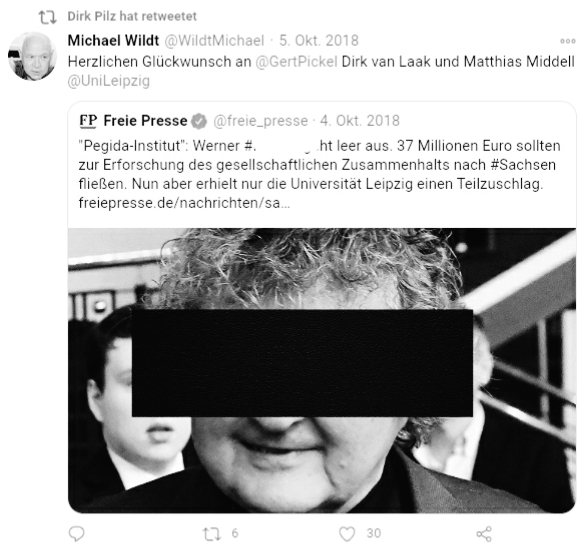Retweet using the arrows icon below the tweet
Viewport: 587px width, 548px height.
[x=212, y=534]
